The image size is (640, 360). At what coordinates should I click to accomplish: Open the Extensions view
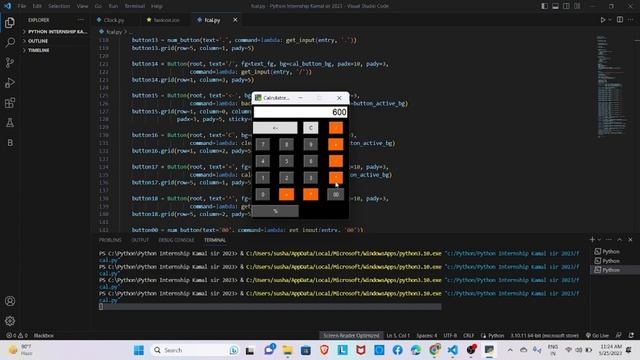[10, 102]
